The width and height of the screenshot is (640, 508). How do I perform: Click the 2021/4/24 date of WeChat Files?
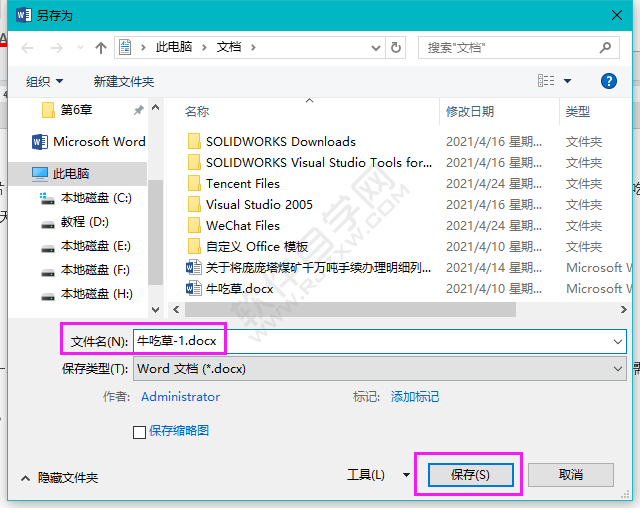(493, 226)
